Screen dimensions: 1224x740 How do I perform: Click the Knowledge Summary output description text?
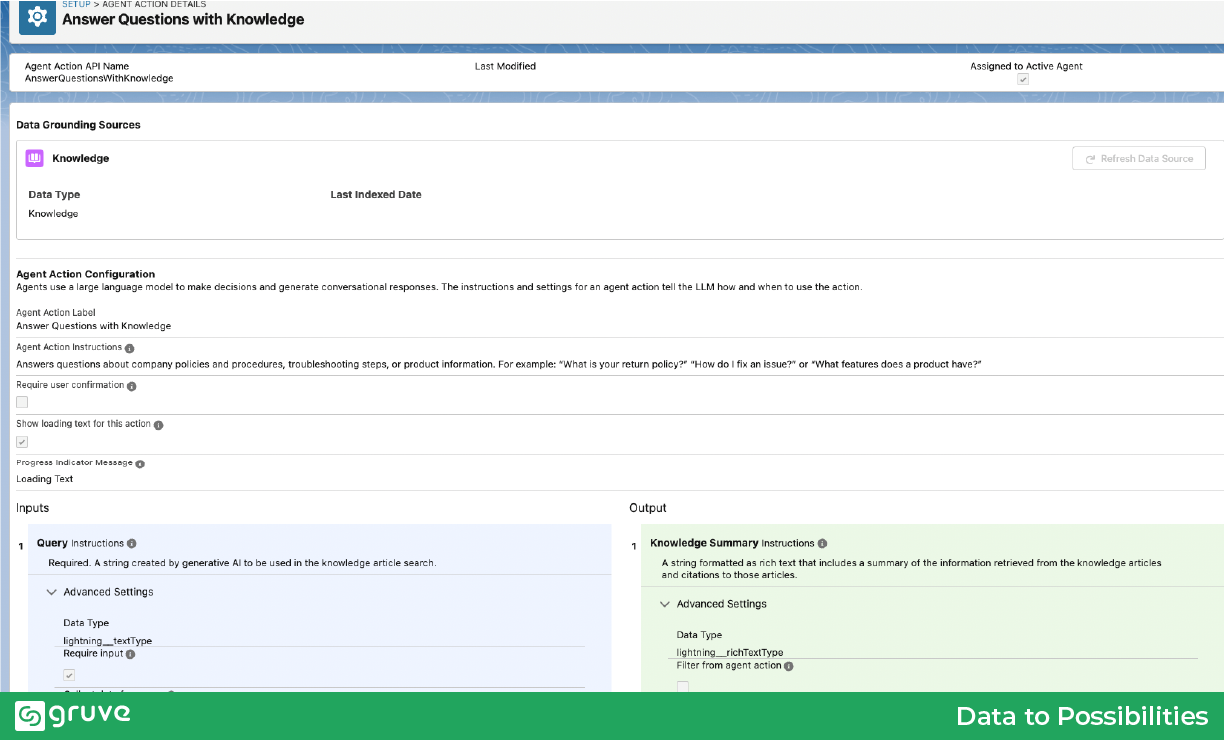(x=912, y=569)
